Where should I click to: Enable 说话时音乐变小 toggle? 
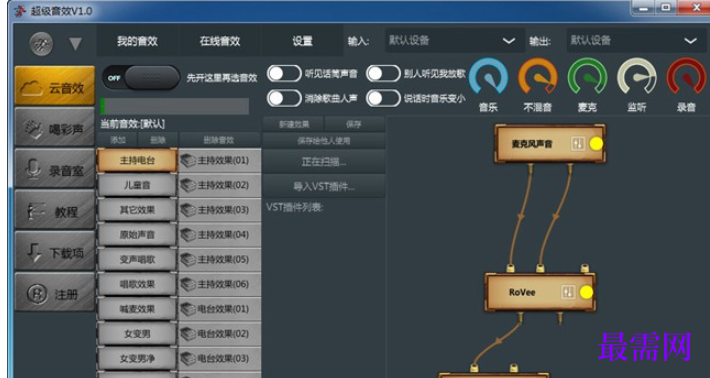[383, 98]
